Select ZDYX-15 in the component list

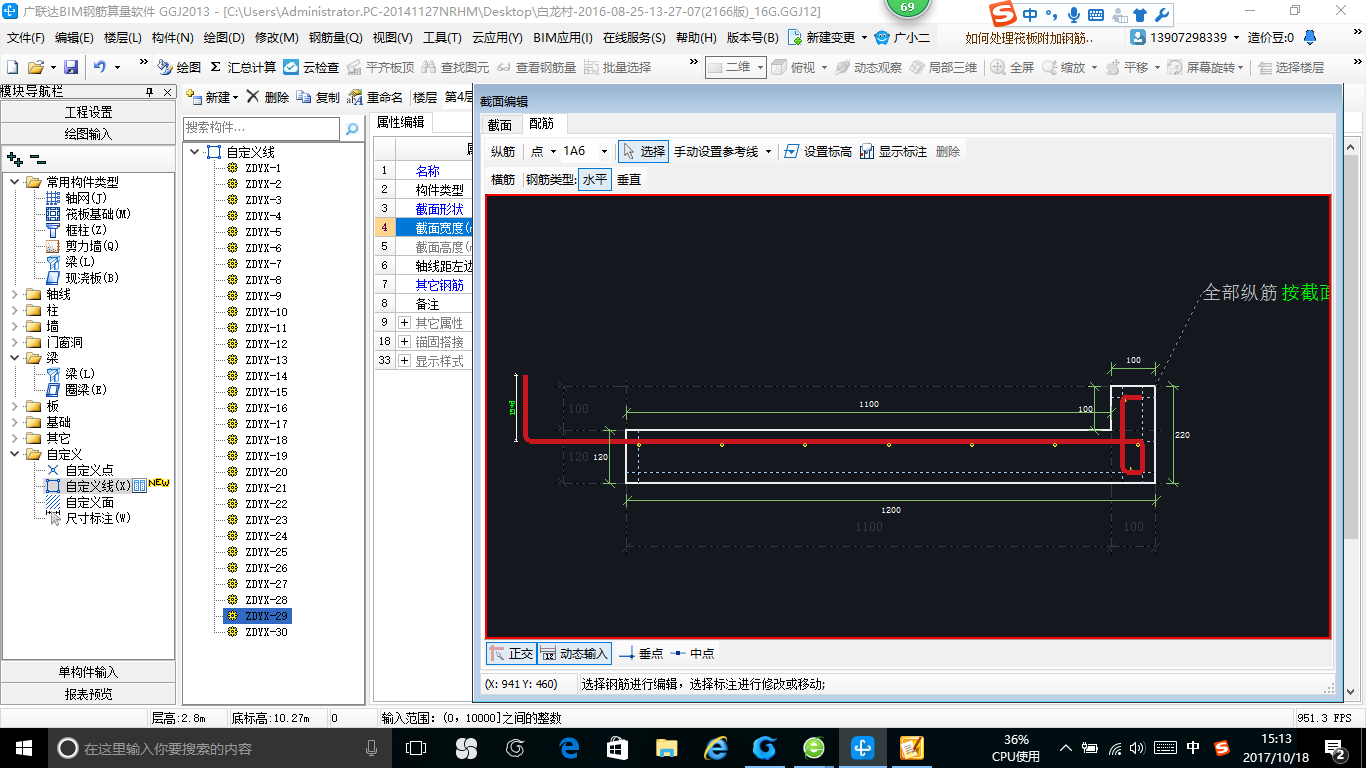point(266,392)
